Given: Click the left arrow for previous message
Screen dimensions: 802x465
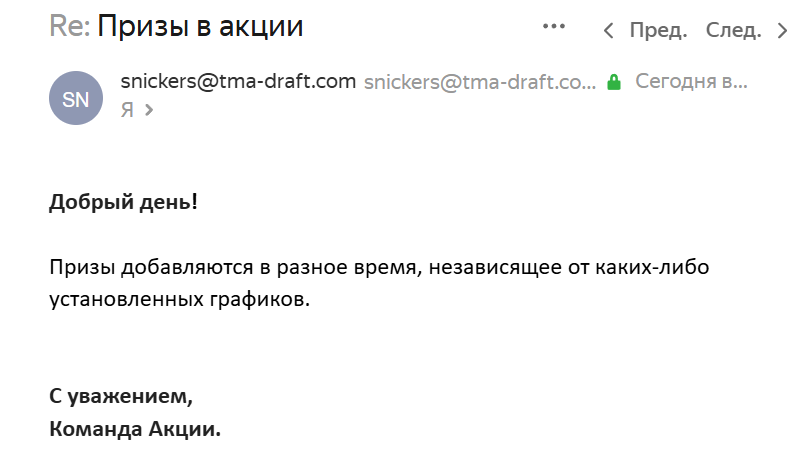Looking at the screenshot, I should pos(608,31).
